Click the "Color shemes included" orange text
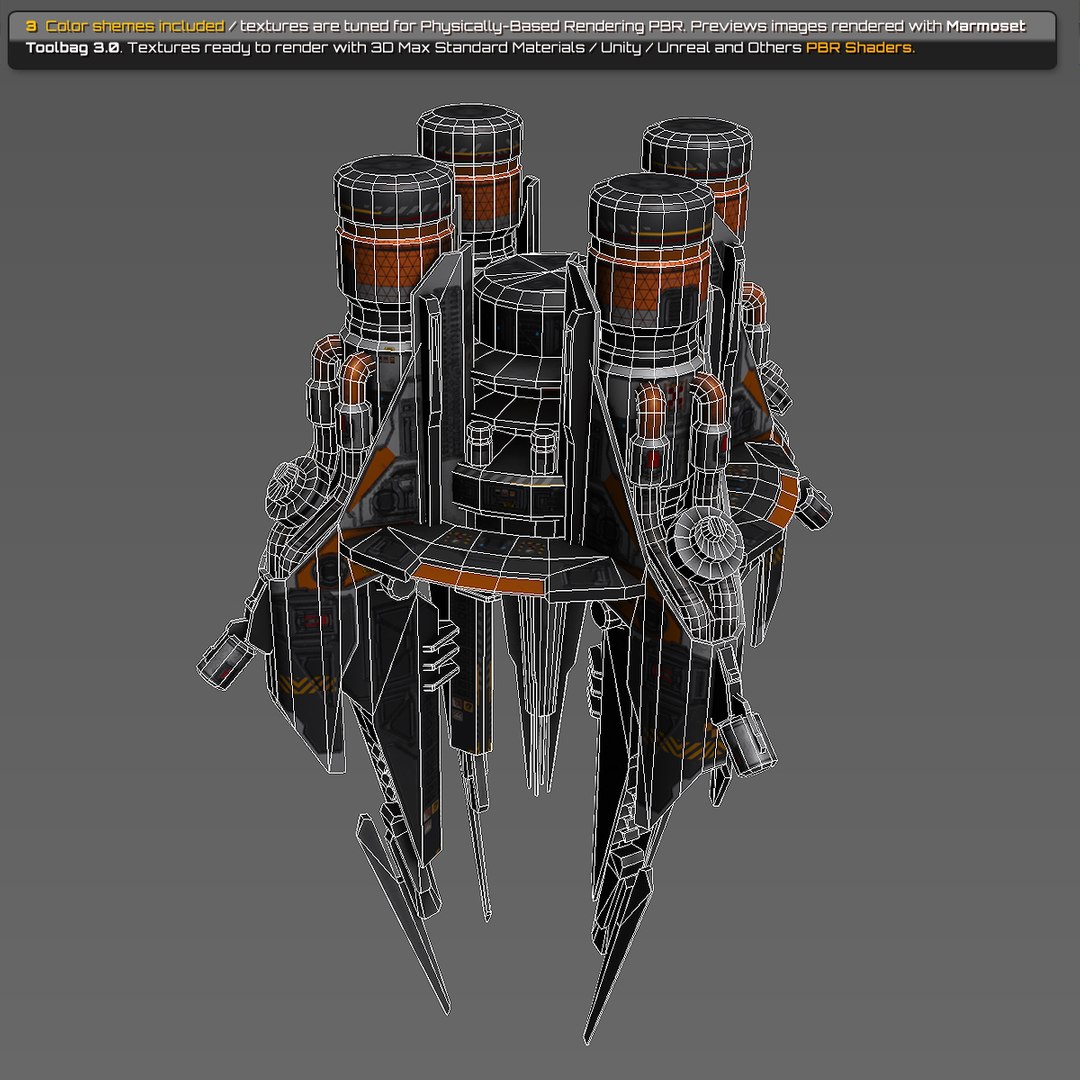 (x=135, y=26)
